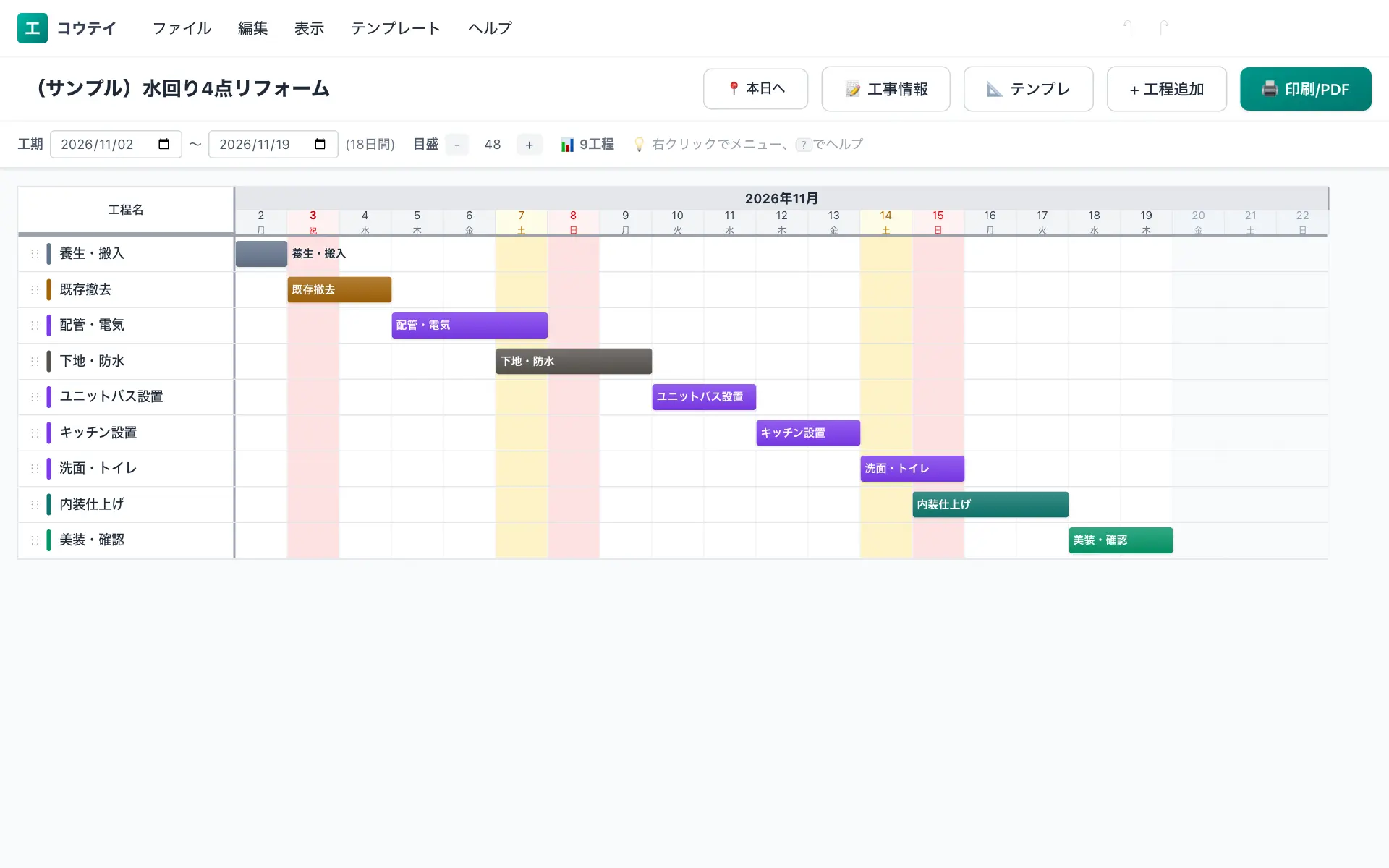Jump to today with 本日へ button
Screen dimensions: 1389x868
755,89
